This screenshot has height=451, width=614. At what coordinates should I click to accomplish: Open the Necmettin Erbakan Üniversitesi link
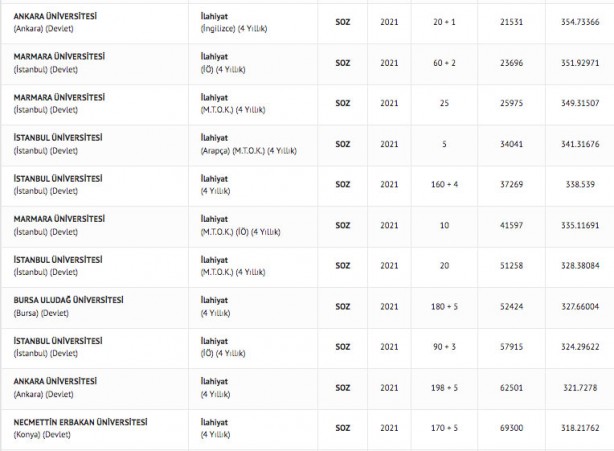[81, 421]
